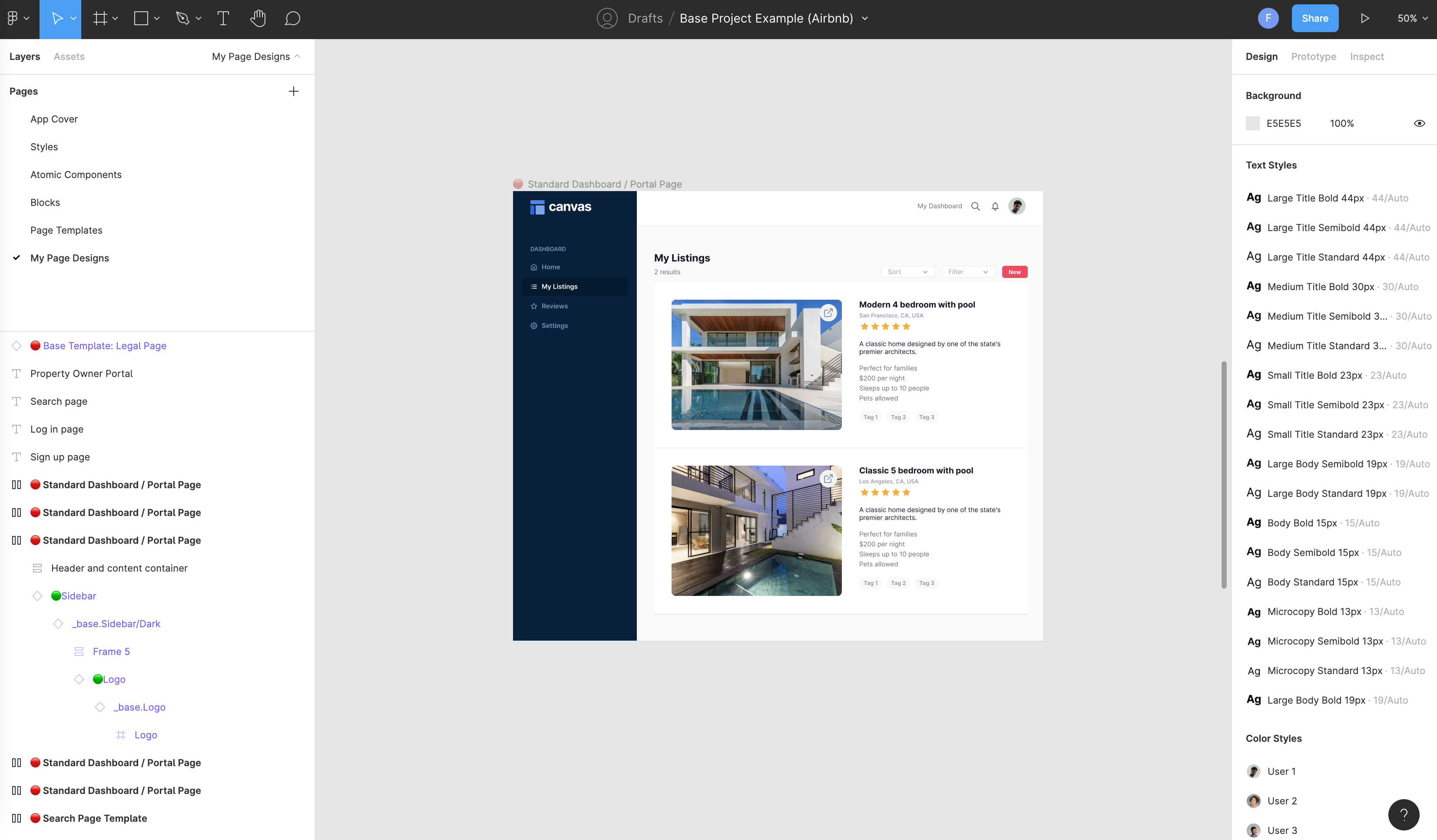Image resolution: width=1437 pixels, height=840 pixels.
Task: Switch to the Prototype tab
Action: point(1313,56)
